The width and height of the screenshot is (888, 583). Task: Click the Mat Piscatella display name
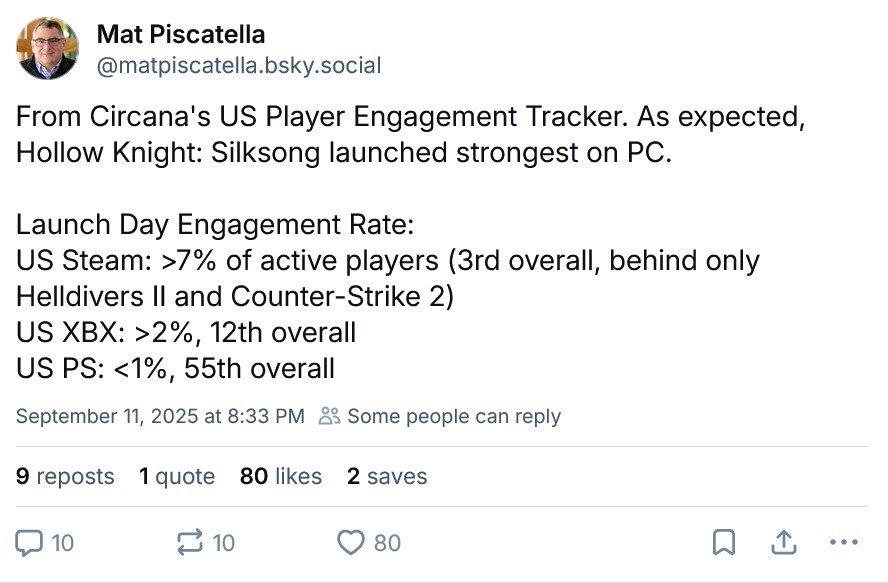click(181, 35)
